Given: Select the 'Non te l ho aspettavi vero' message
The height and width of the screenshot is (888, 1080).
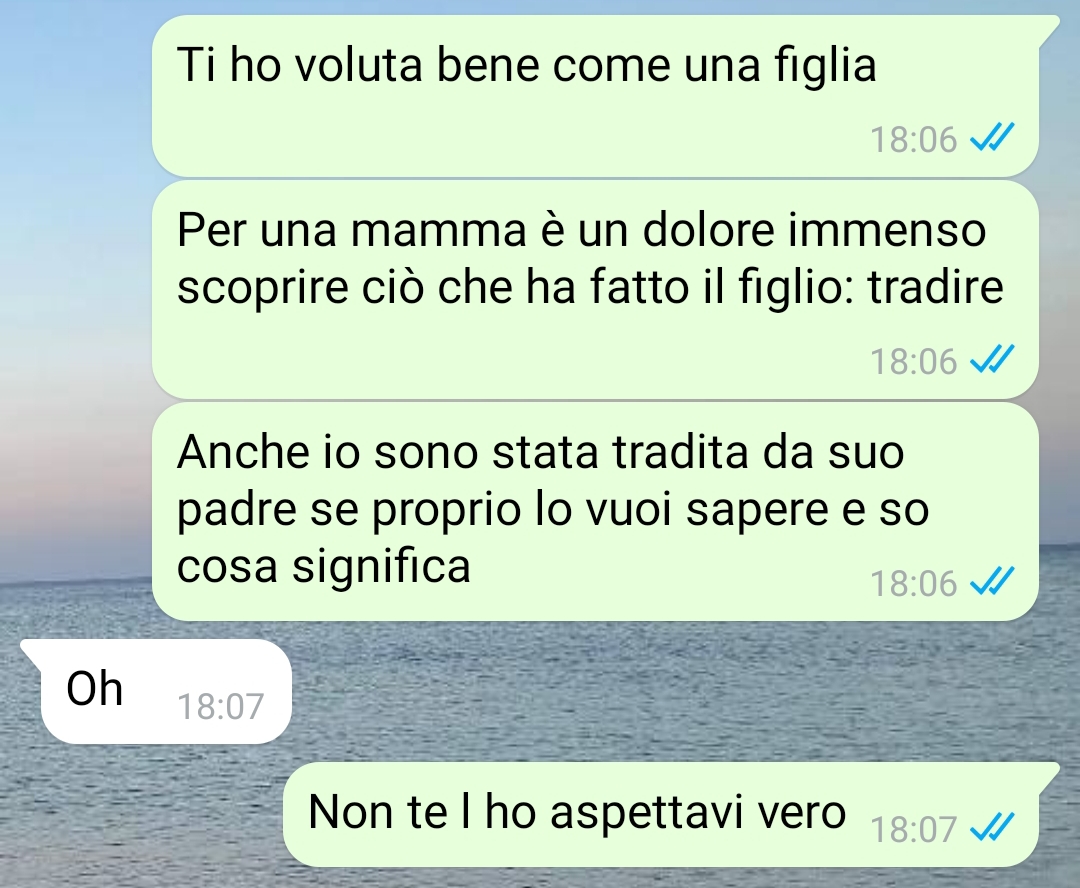Looking at the screenshot, I should pyautogui.click(x=671, y=814).
